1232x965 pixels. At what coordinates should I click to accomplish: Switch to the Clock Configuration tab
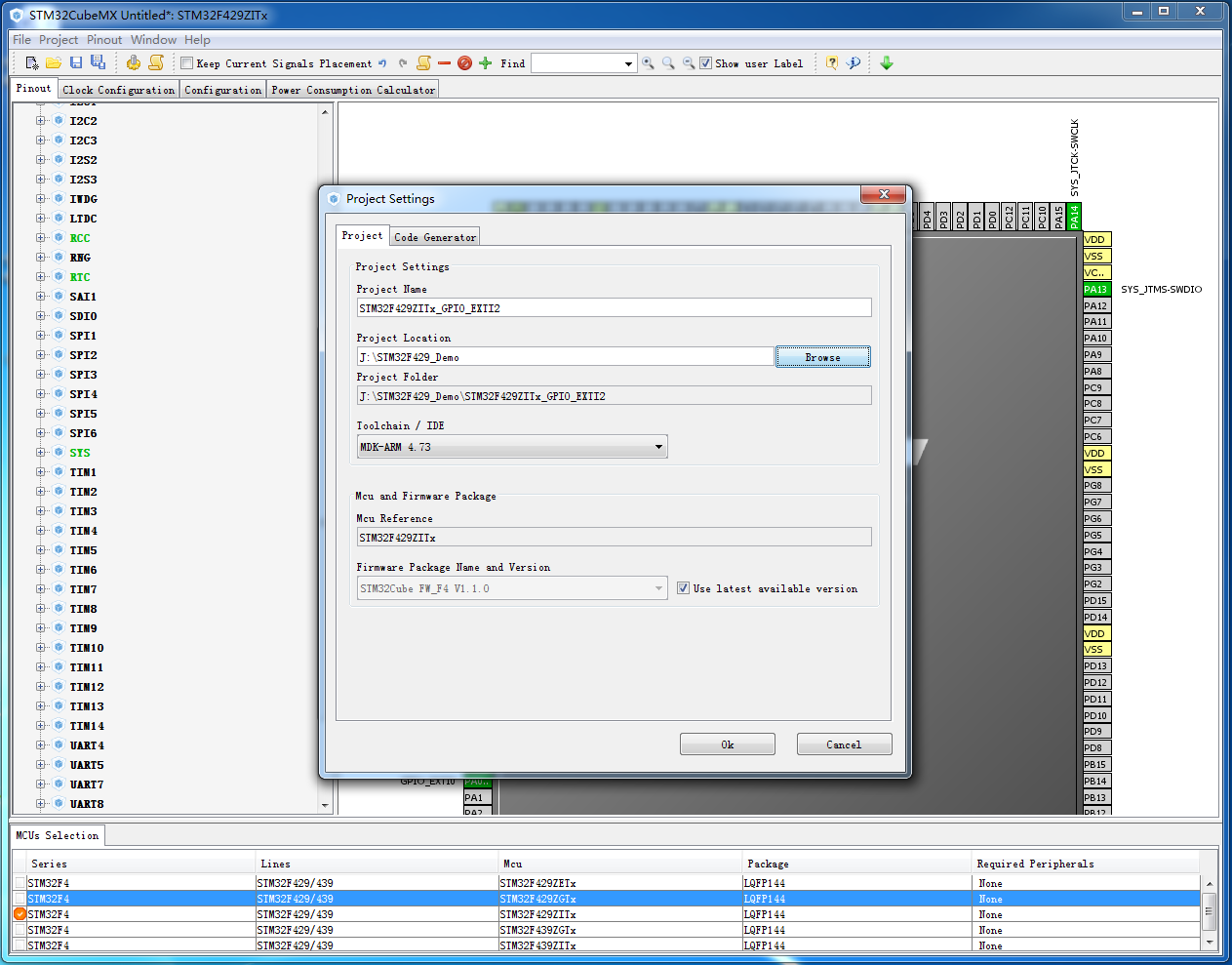[x=118, y=90]
